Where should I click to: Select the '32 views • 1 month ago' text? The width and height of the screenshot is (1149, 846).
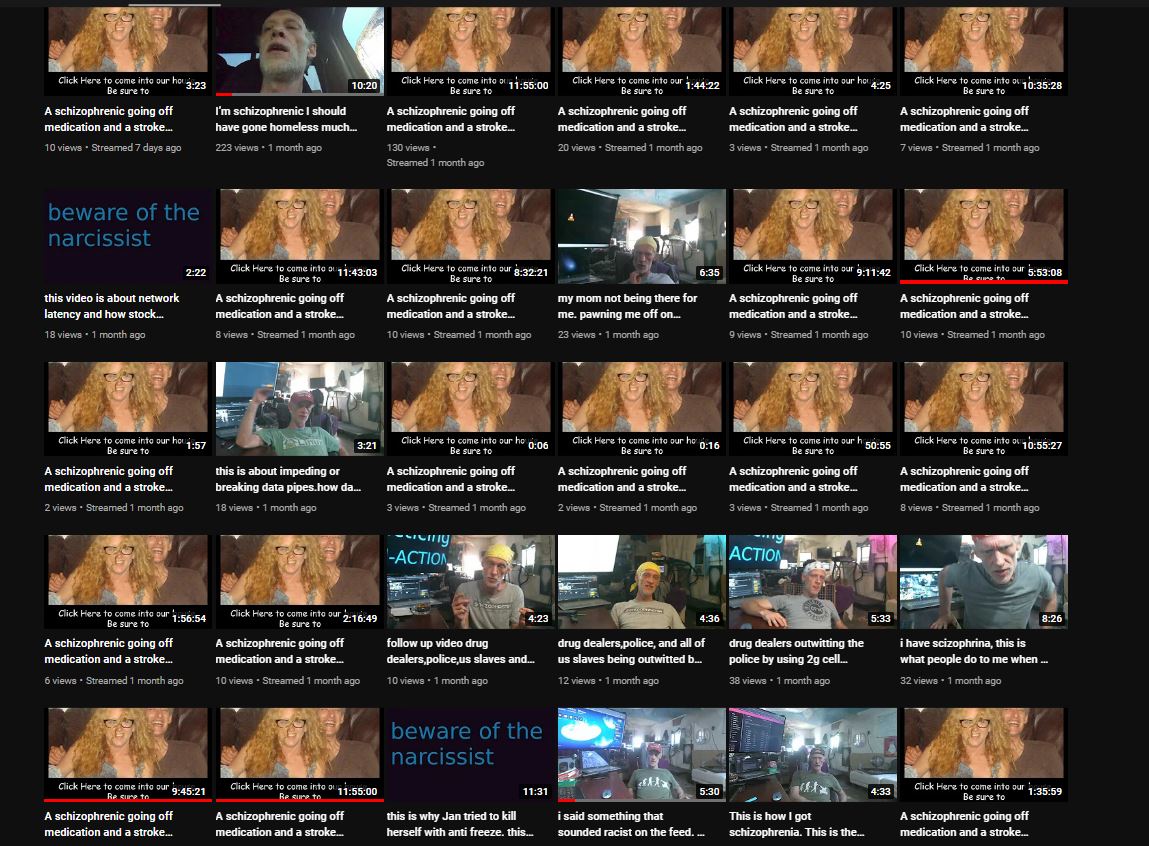950,680
